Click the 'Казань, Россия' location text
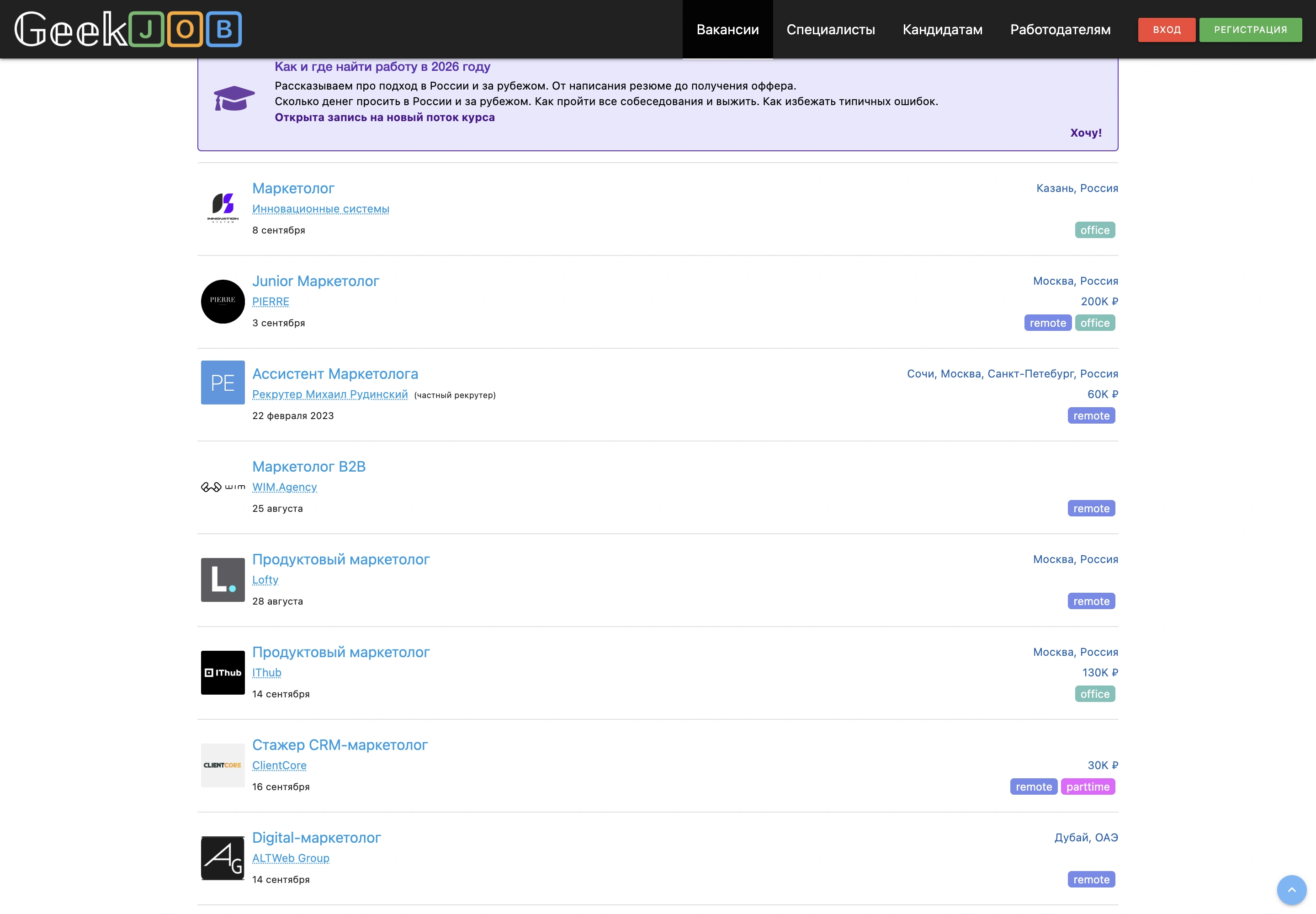 (1077, 188)
